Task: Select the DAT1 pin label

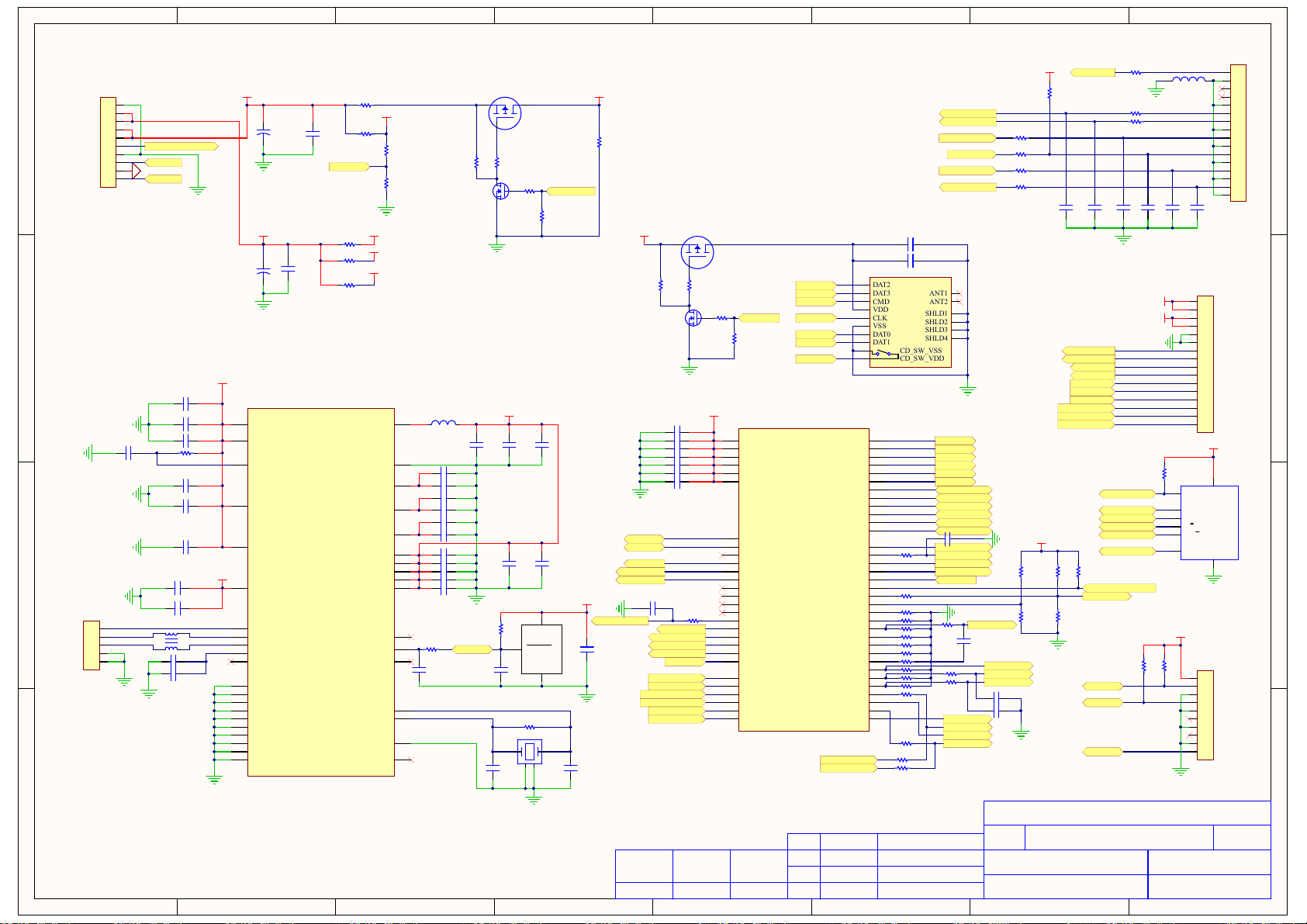Action: (881, 342)
